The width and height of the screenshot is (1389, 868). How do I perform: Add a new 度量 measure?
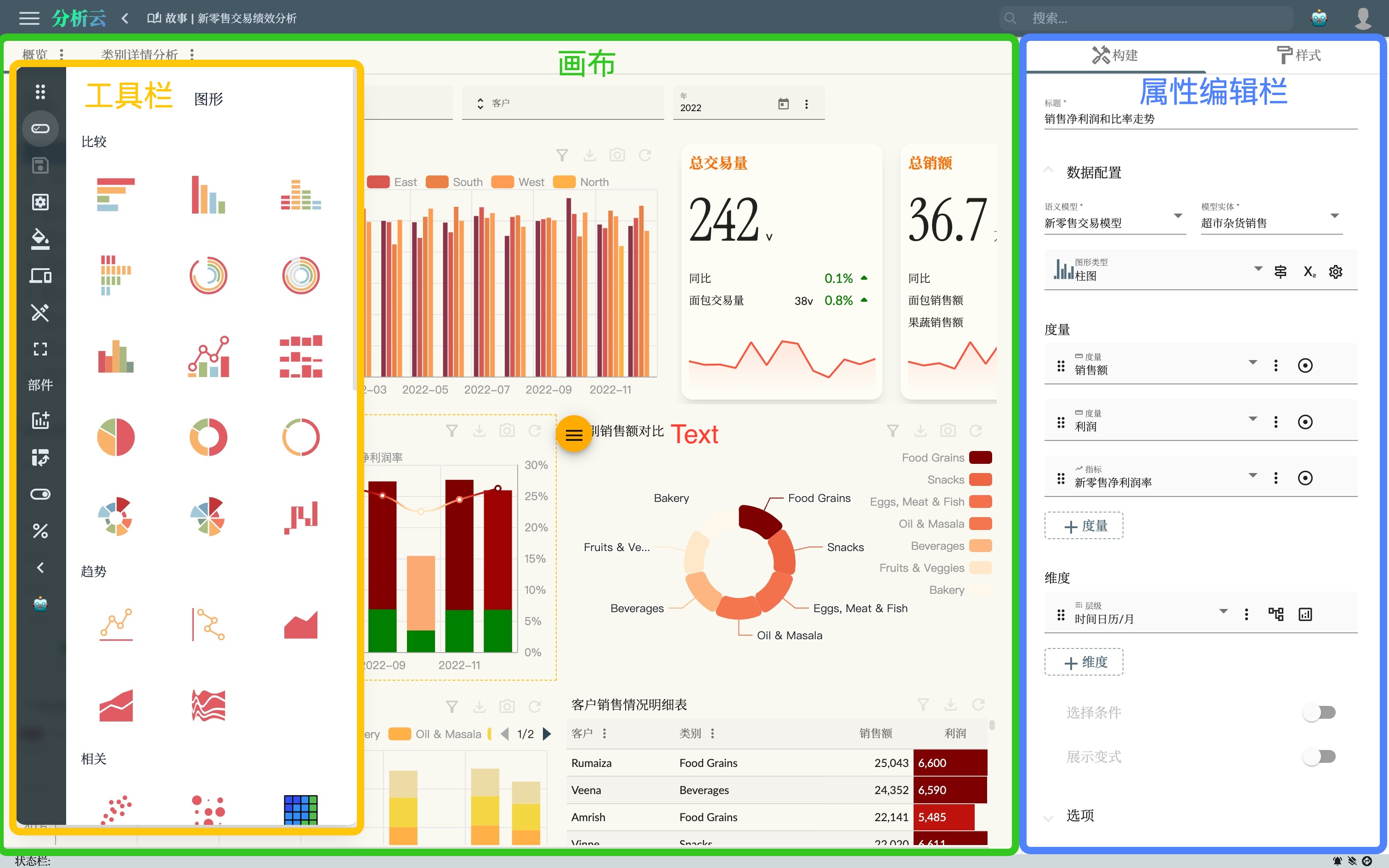pyautogui.click(x=1084, y=526)
